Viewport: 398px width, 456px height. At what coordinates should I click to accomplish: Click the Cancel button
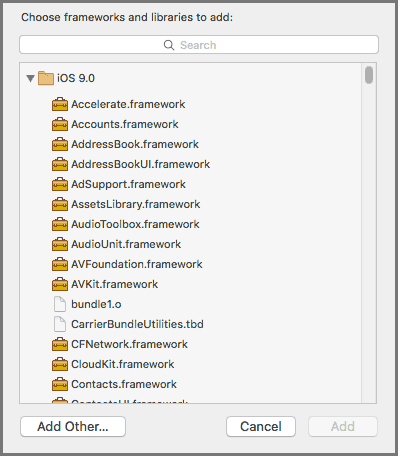(261, 426)
